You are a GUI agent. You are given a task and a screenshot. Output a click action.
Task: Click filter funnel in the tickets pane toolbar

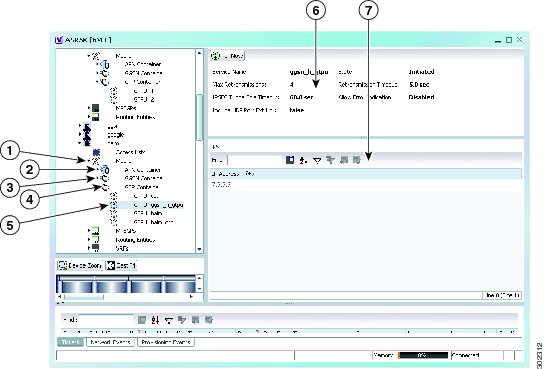point(169,320)
